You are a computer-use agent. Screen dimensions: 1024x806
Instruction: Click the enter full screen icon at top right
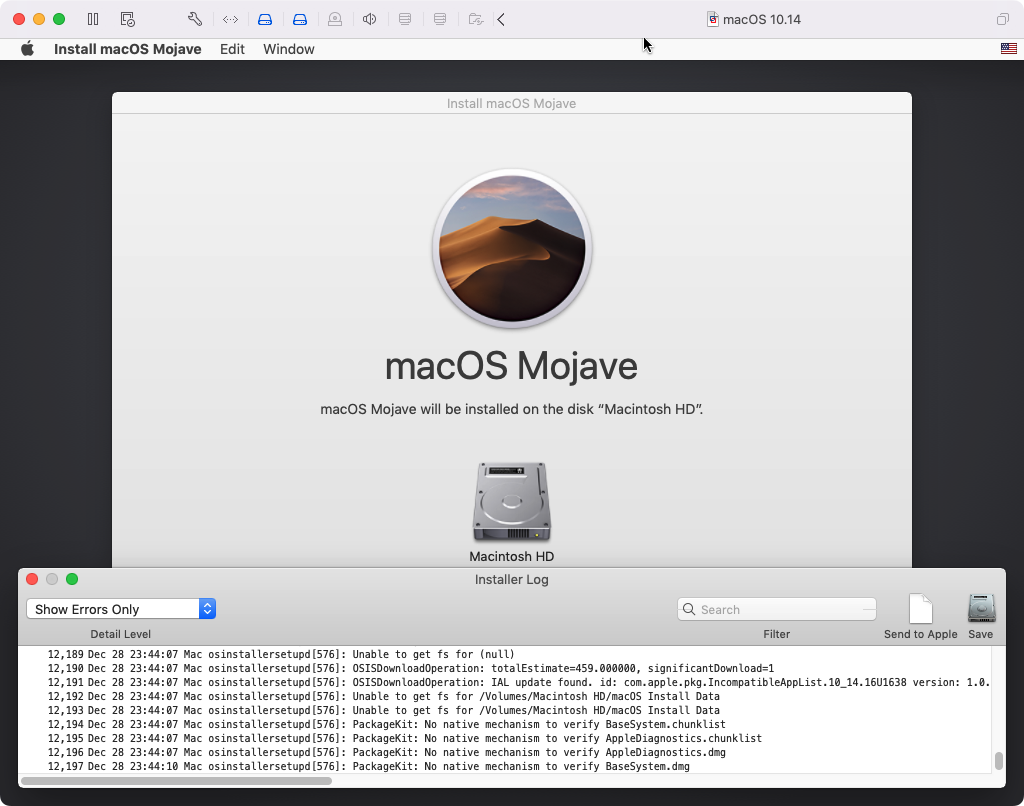pos(1002,20)
